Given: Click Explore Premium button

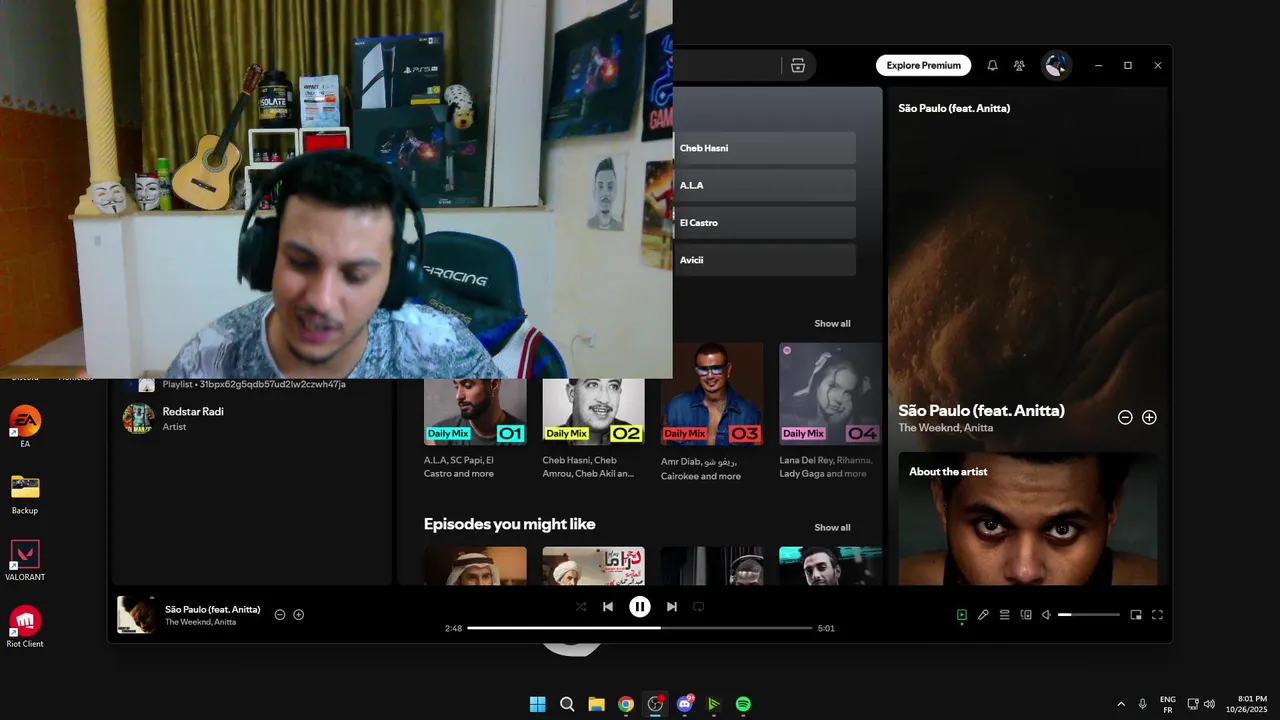Looking at the screenshot, I should 923,65.
